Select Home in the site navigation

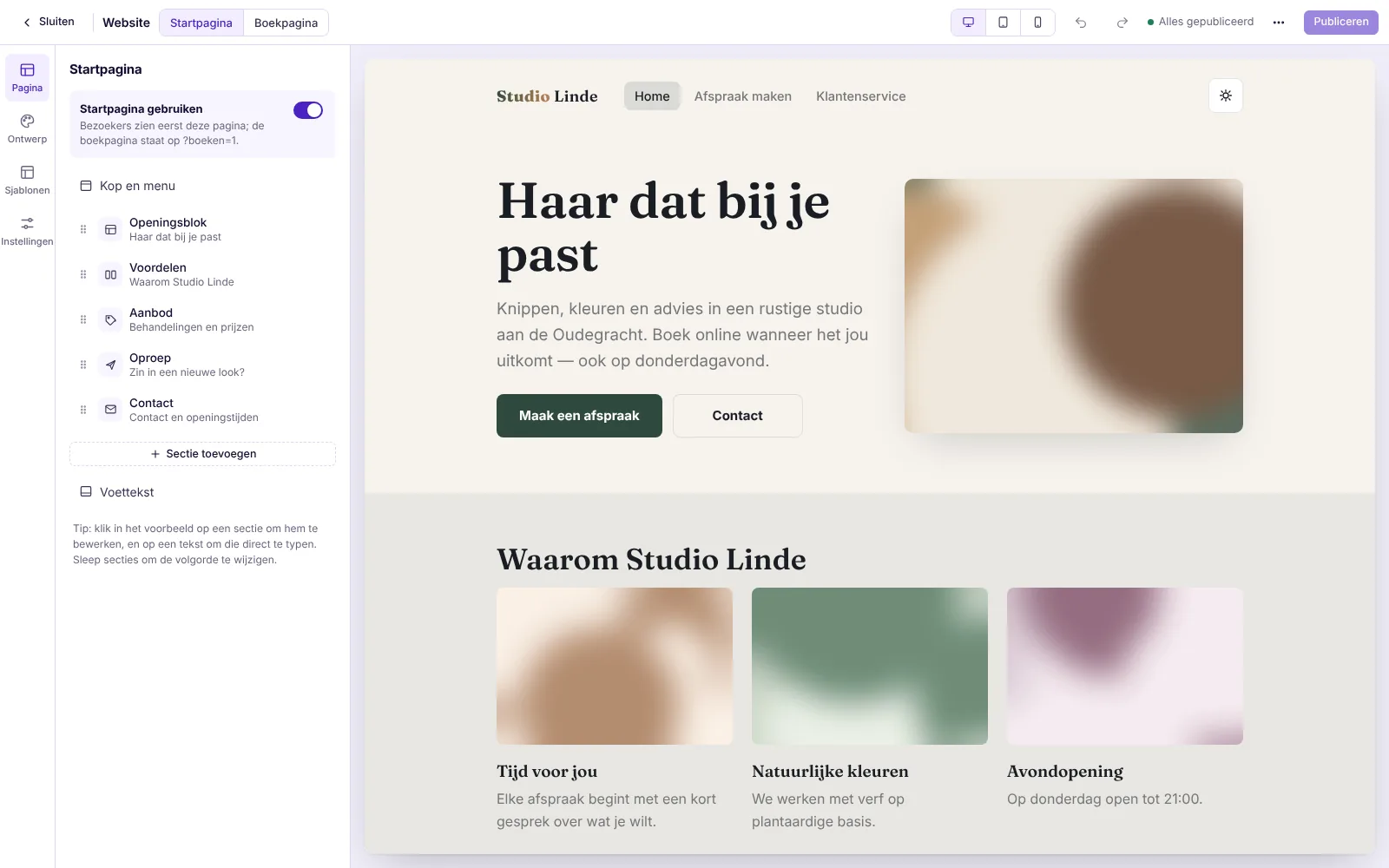652,96
